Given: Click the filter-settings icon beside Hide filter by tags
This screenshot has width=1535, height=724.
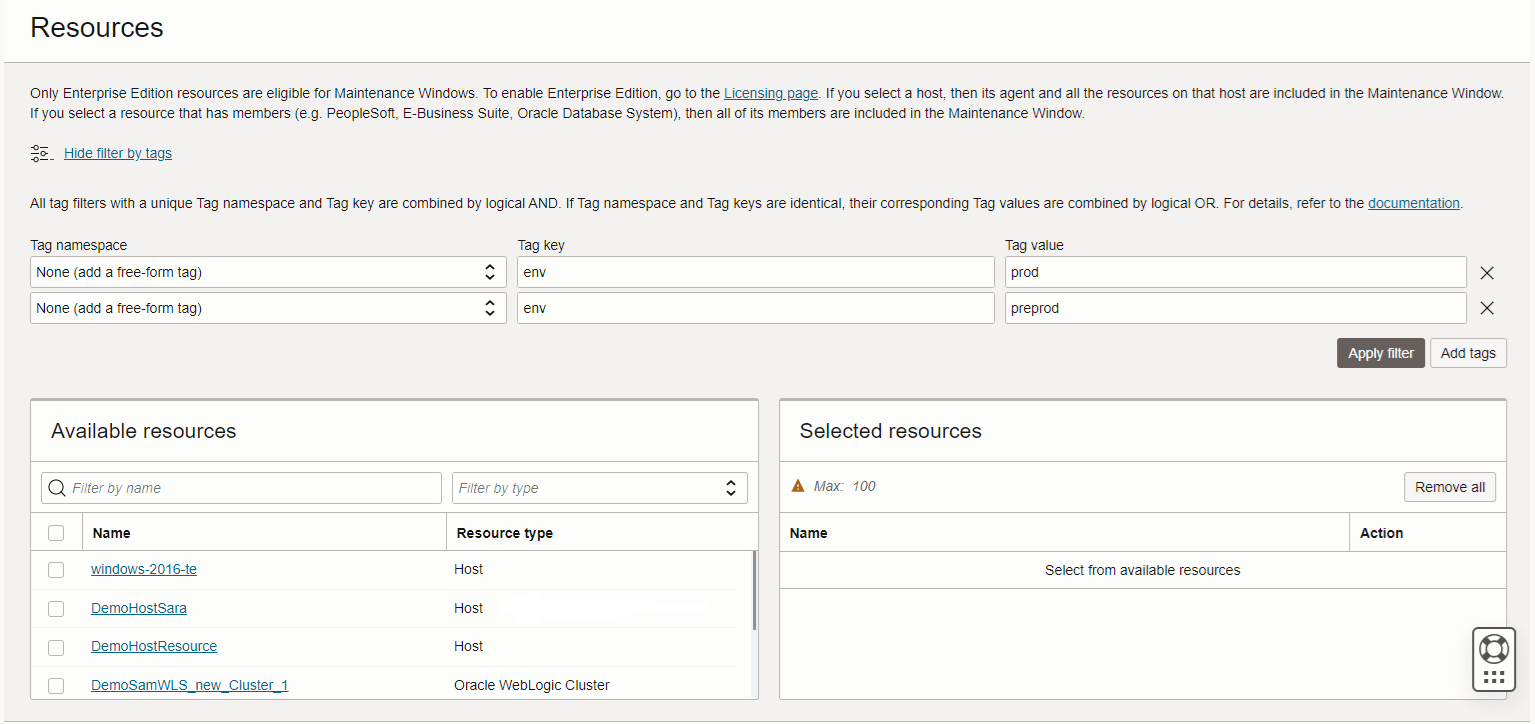Looking at the screenshot, I should [40, 152].
